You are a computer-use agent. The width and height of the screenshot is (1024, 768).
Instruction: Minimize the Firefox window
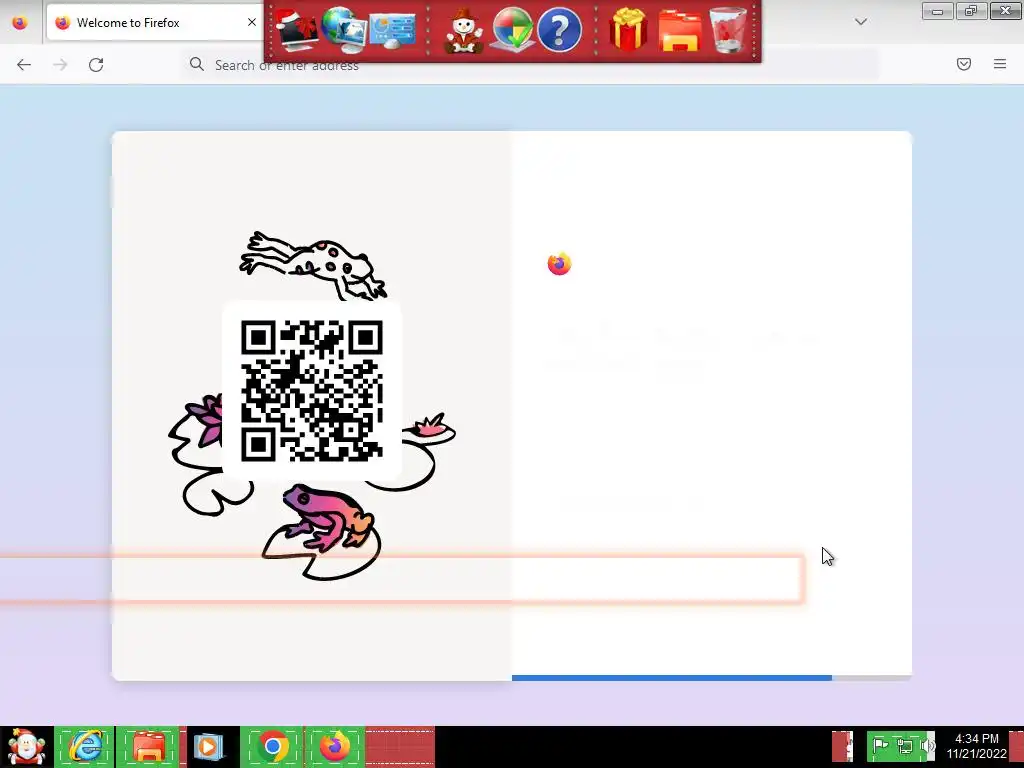click(937, 11)
